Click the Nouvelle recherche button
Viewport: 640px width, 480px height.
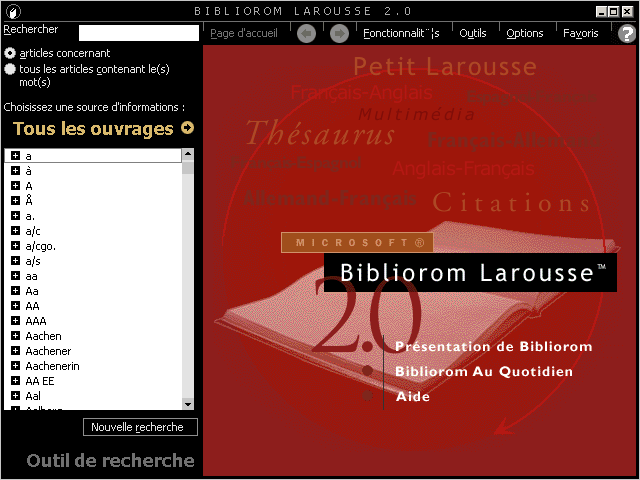click(140, 427)
